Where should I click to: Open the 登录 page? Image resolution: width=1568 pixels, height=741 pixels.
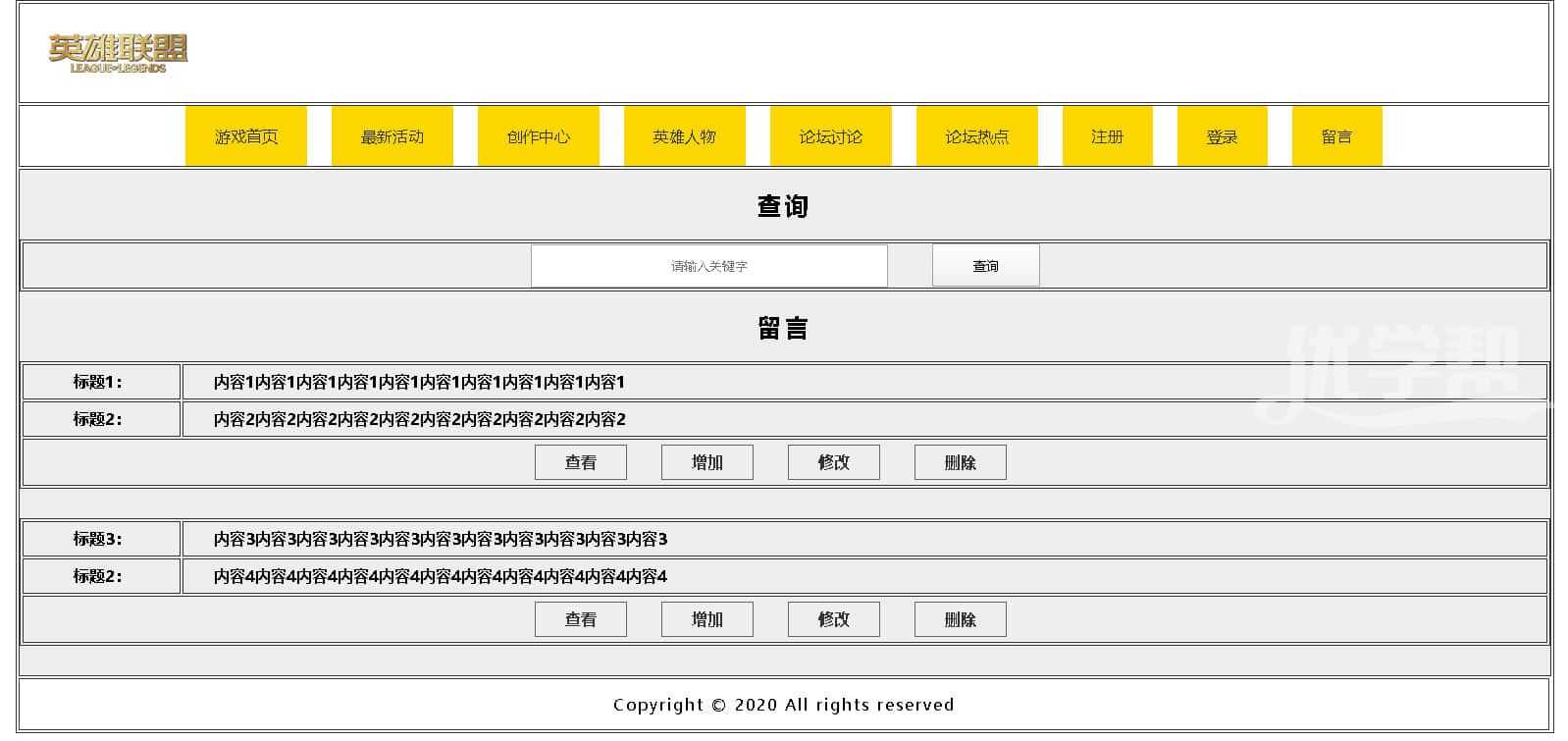[1222, 136]
